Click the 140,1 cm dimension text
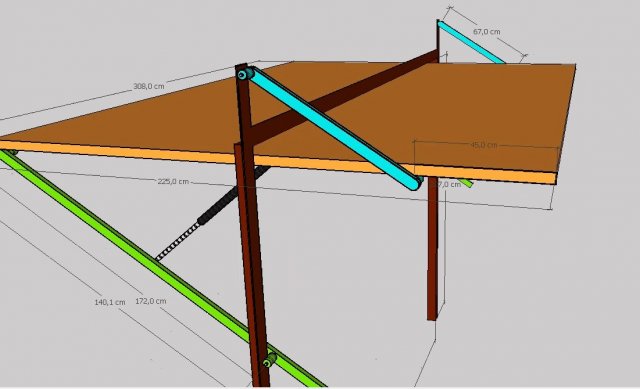640x389 pixels. pyautogui.click(x=109, y=302)
